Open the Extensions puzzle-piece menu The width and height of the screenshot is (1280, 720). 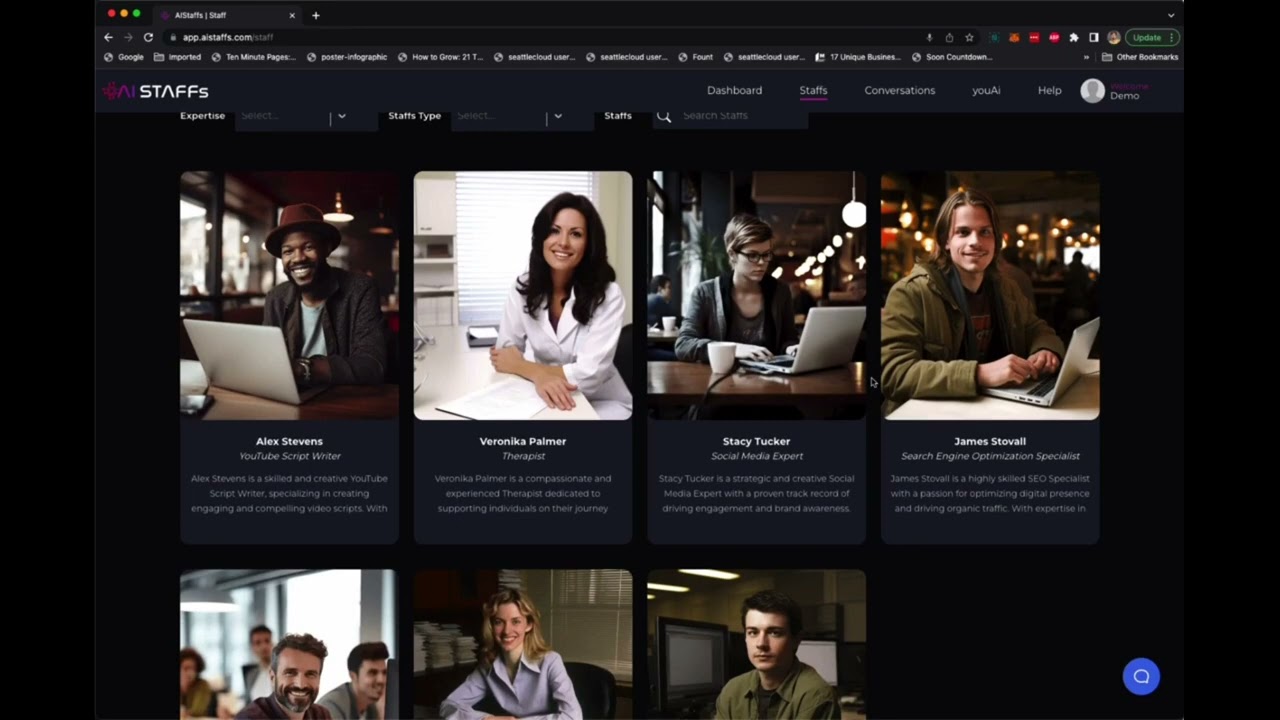click(x=1074, y=37)
